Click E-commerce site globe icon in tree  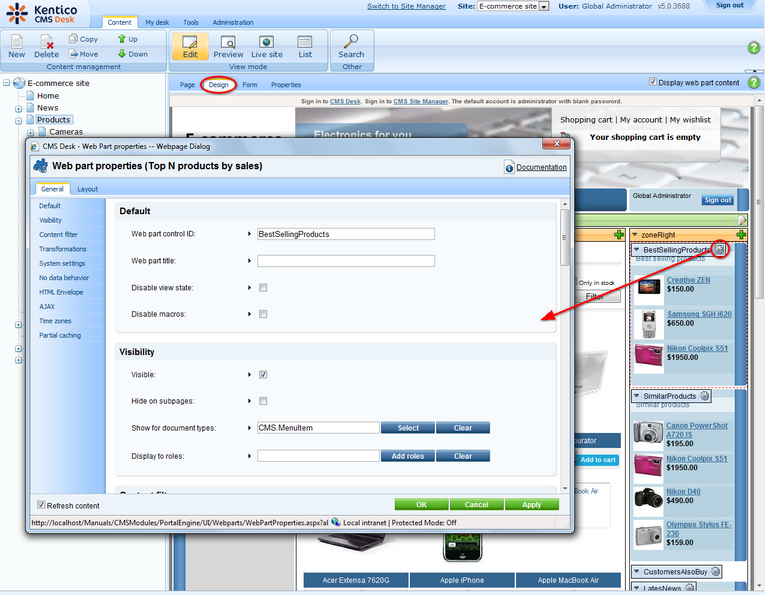tap(19, 83)
